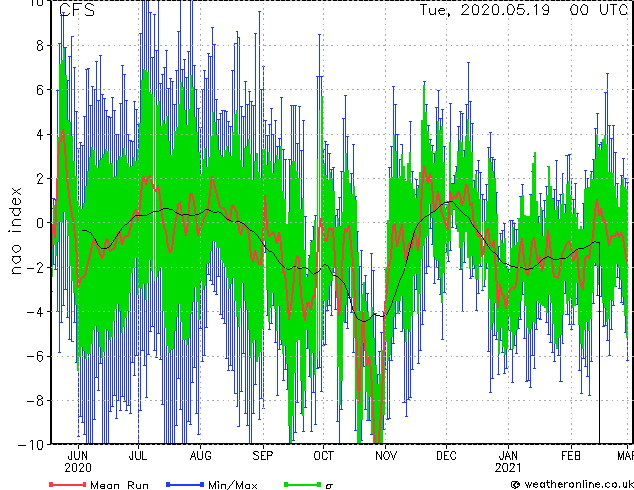Select the SEP x-axis month label
The image size is (634, 490).
coord(263,456)
